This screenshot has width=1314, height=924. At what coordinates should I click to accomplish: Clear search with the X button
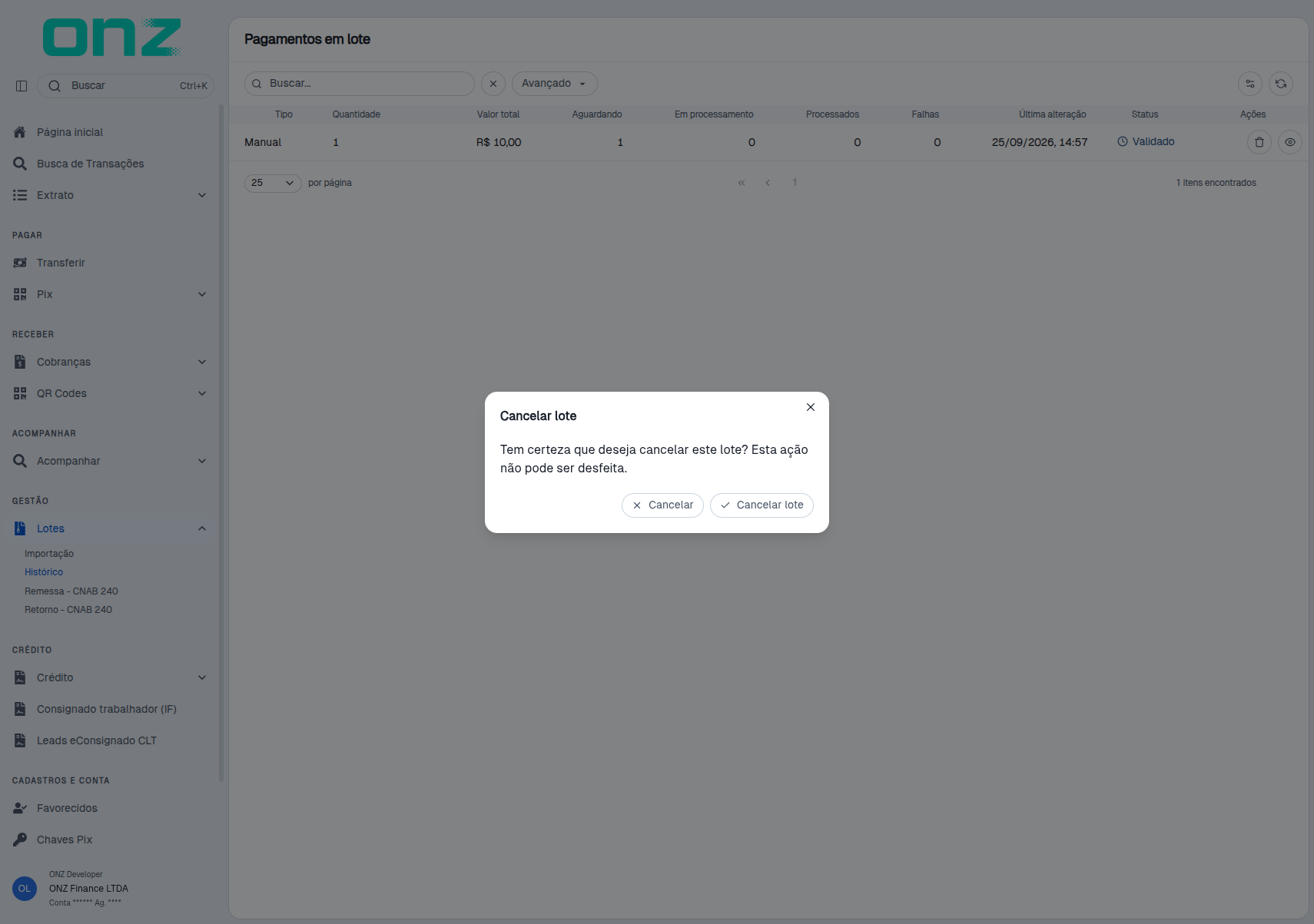click(x=493, y=84)
